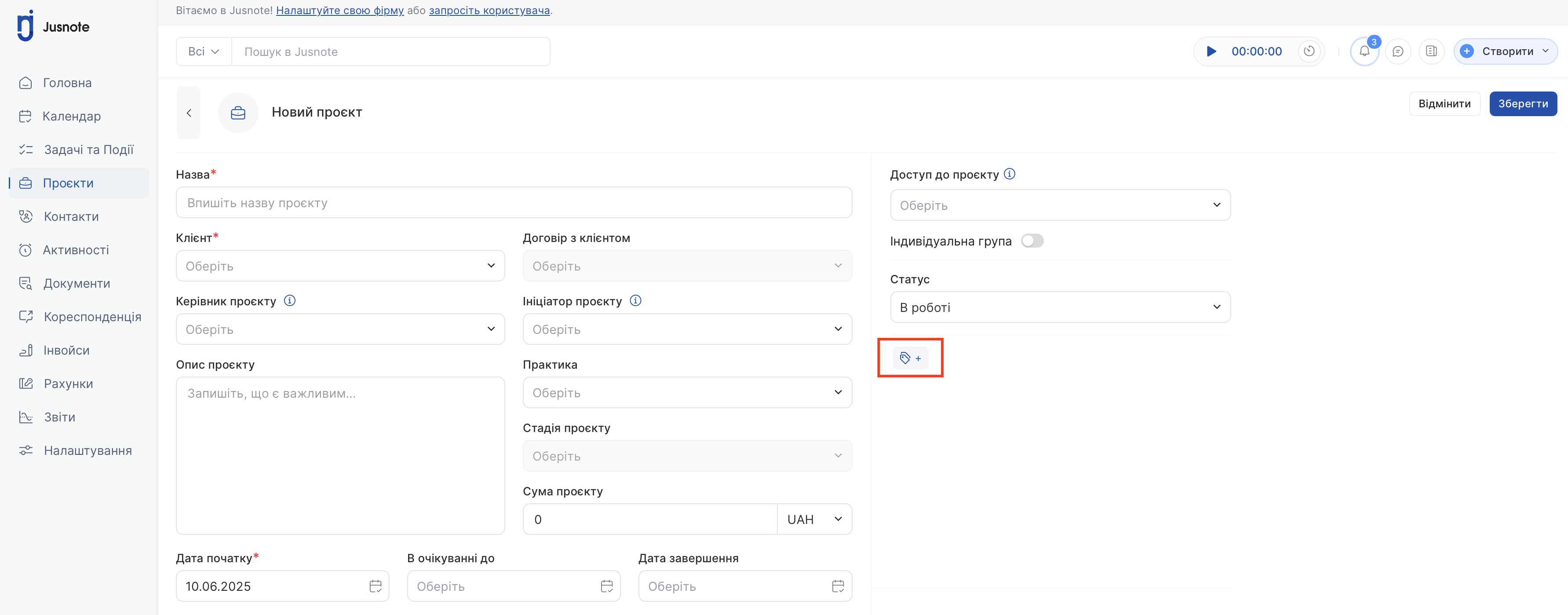Click the briefcase project icon

pos(238,113)
